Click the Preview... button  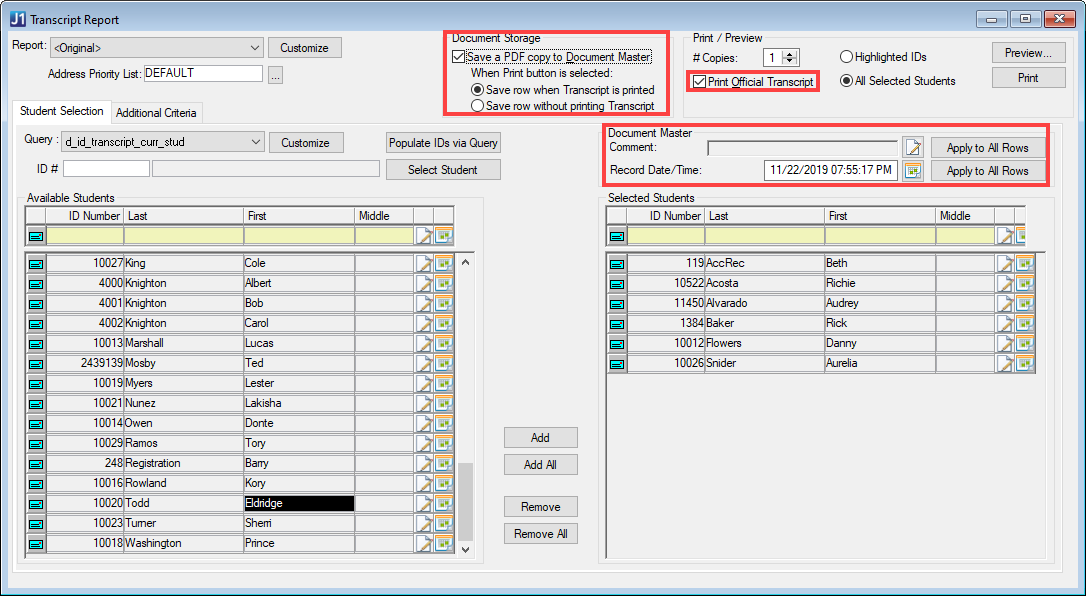(x=1029, y=53)
